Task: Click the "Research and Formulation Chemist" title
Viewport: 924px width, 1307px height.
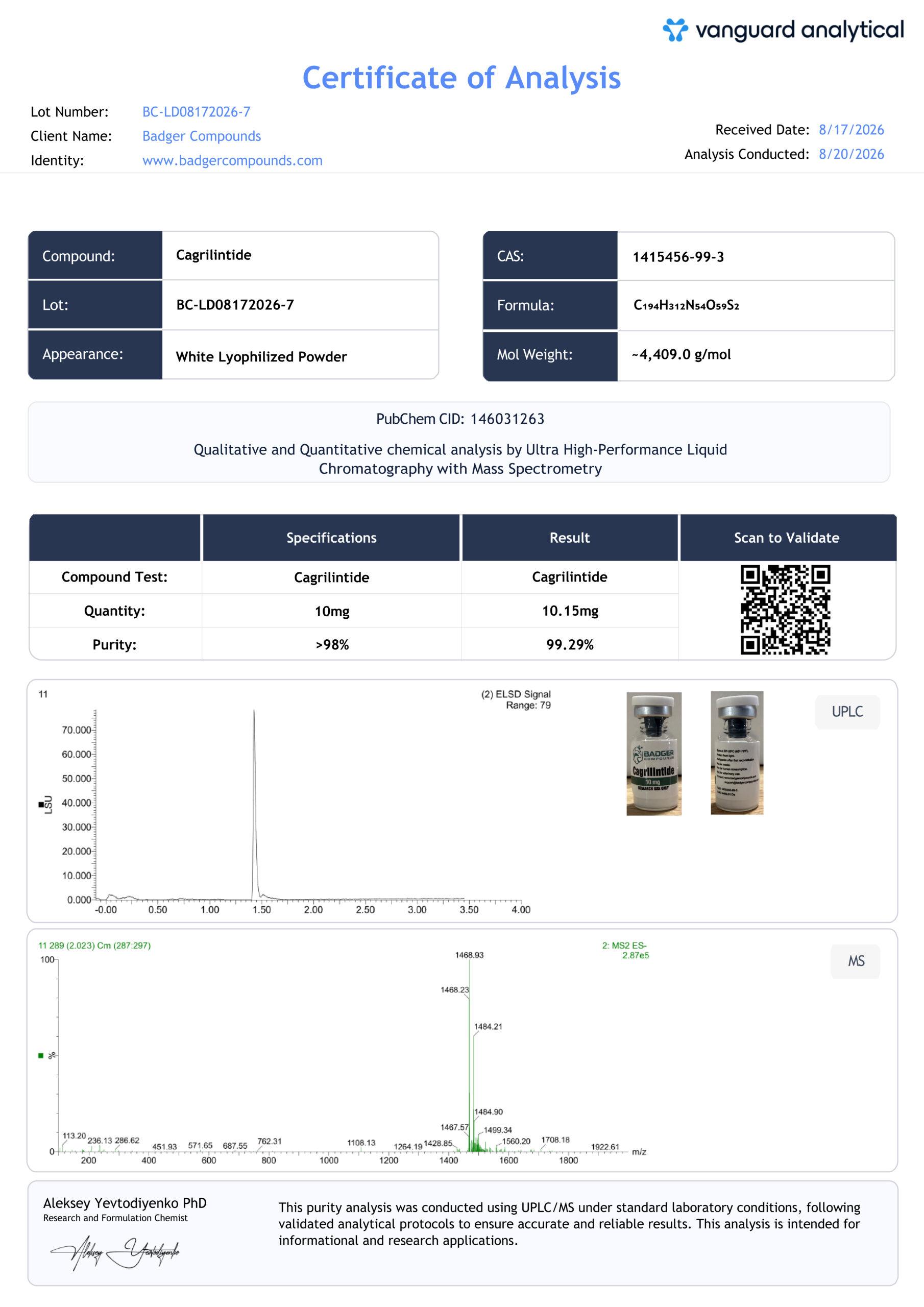Action: click(115, 1218)
